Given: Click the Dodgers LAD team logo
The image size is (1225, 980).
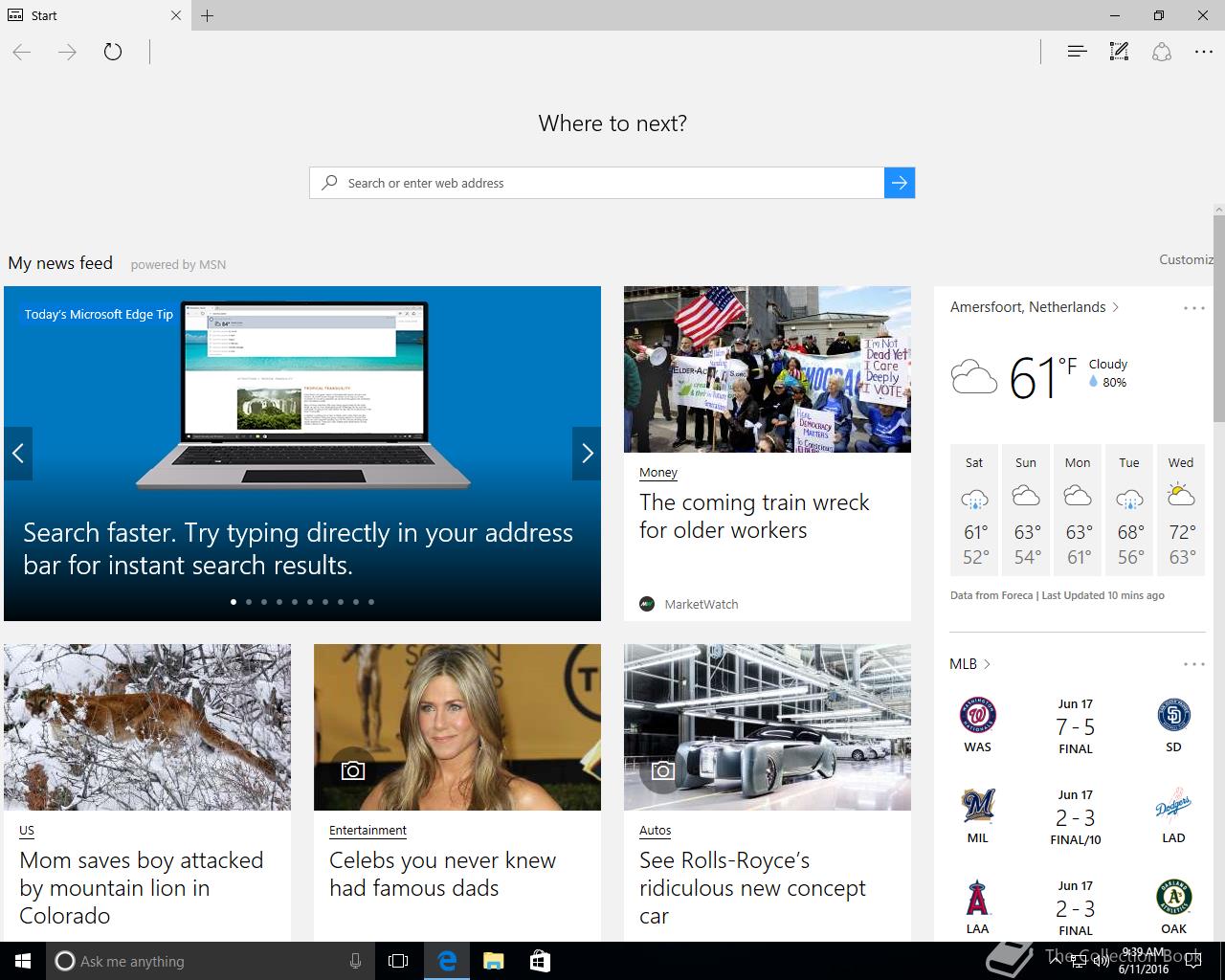Looking at the screenshot, I should tap(1173, 806).
